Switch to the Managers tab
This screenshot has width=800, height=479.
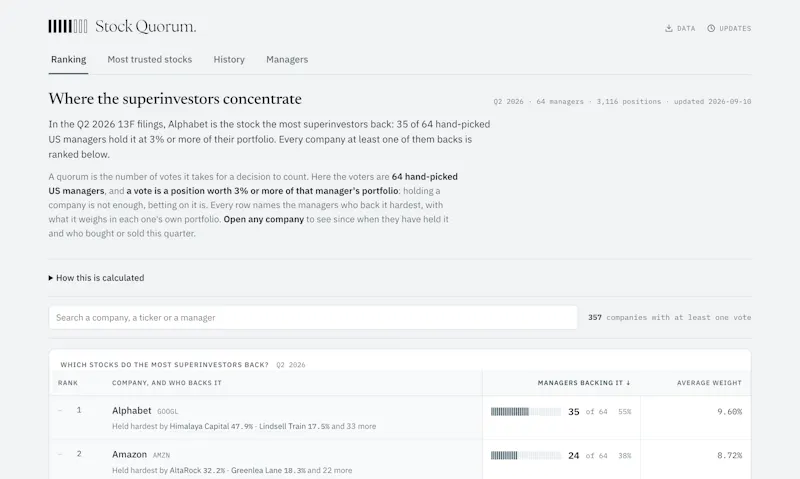tap(287, 60)
